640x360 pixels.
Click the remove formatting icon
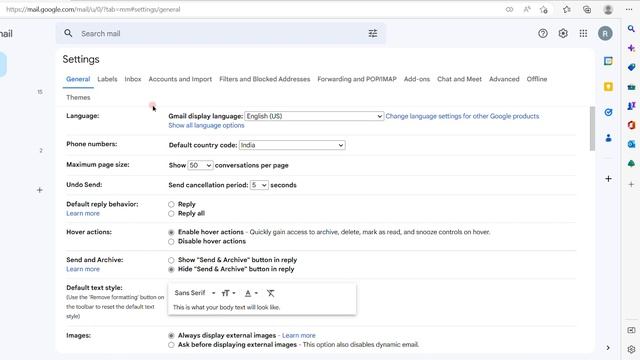coord(270,293)
